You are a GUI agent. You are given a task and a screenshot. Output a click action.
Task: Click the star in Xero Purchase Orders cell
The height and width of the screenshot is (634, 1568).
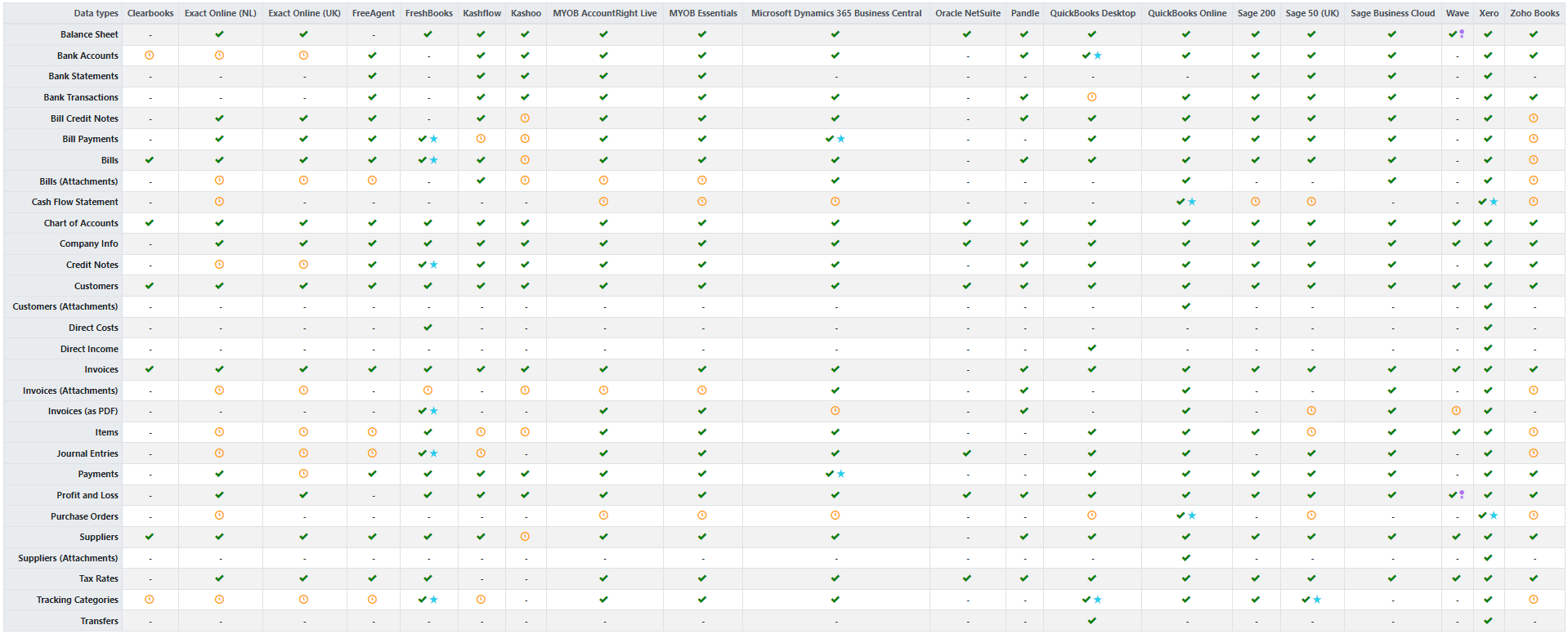pyautogui.click(x=1494, y=516)
